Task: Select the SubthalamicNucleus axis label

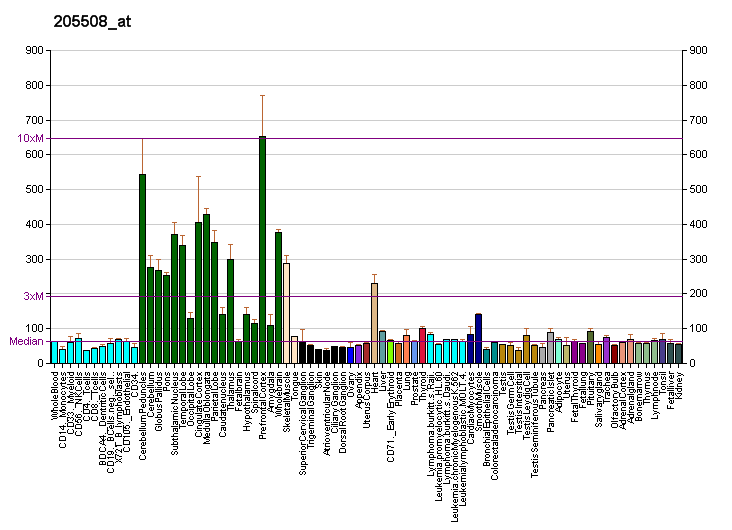Action: [x=175, y=413]
